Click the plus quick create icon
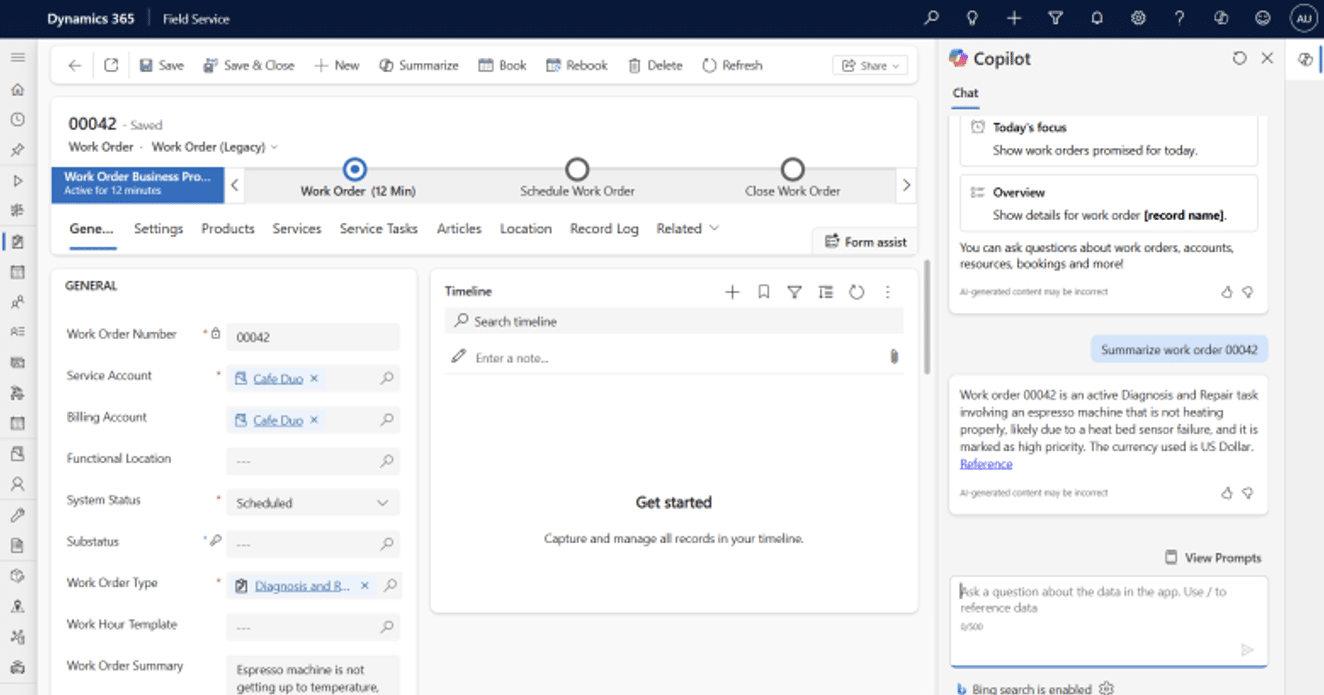Viewport: 1324px width, 695px height. (x=1014, y=18)
